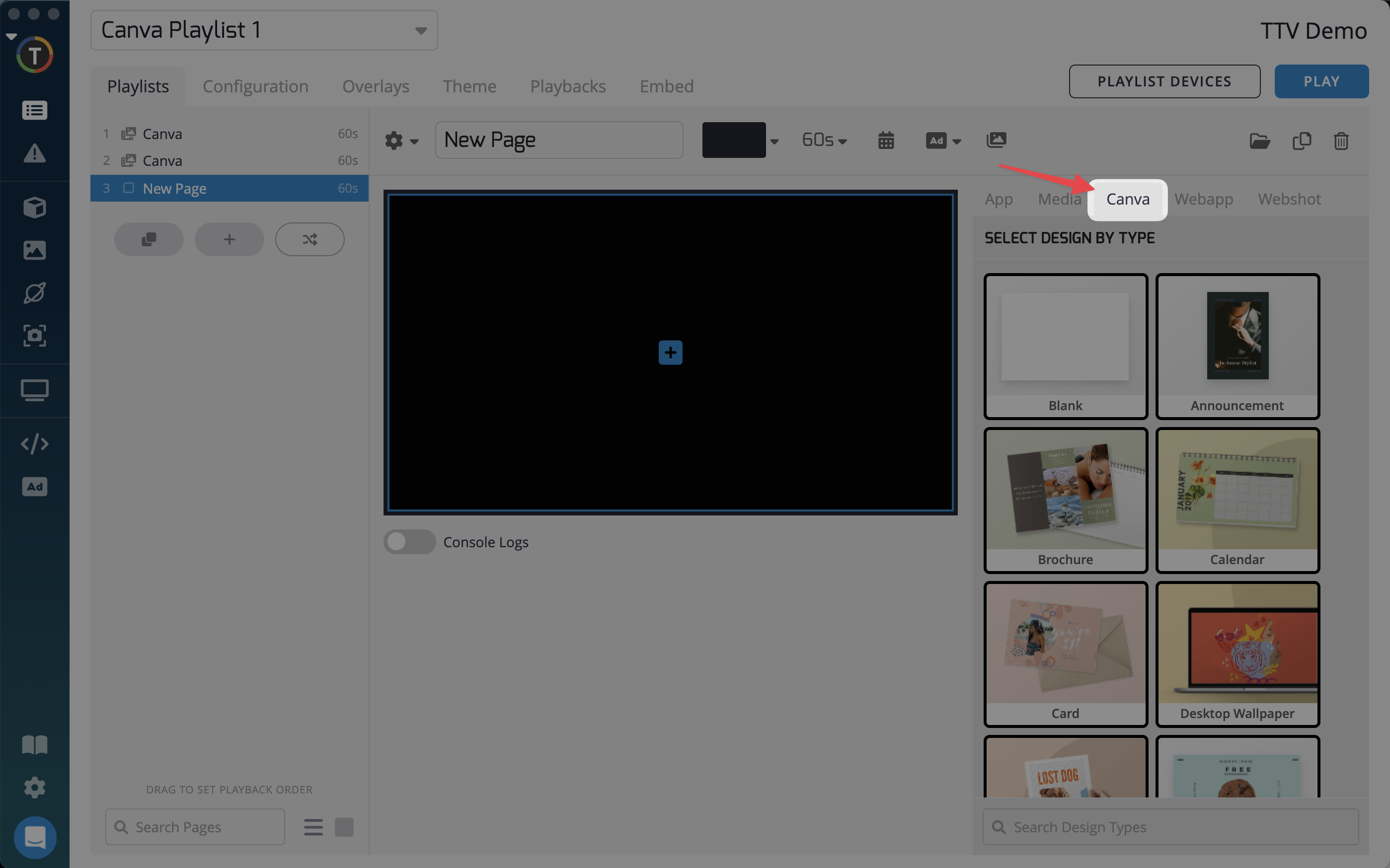The image size is (1390, 868).
Task: Tick the New Page row checkbox
Action: 129,188
